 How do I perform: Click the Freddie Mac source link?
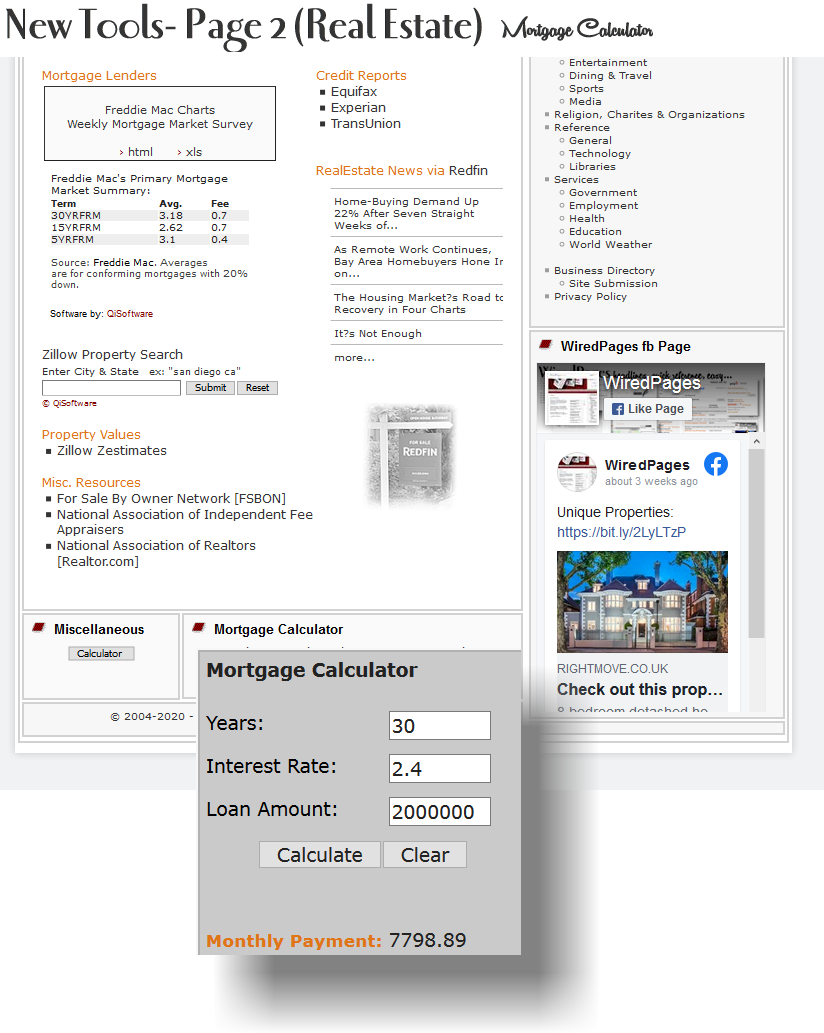coord(125,262)
